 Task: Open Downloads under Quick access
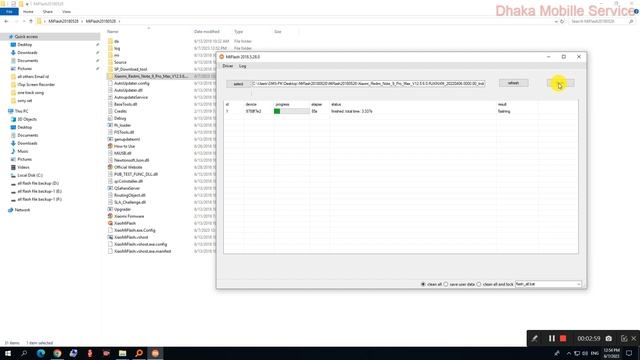click(27, 53)
